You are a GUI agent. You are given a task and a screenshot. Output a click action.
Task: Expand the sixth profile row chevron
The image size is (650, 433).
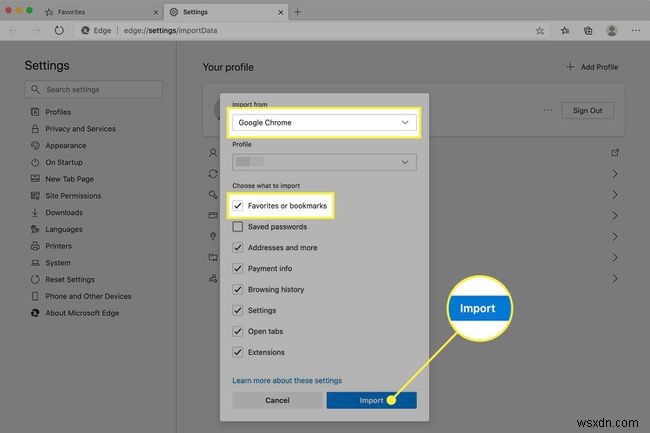click(x=615, y=257)
